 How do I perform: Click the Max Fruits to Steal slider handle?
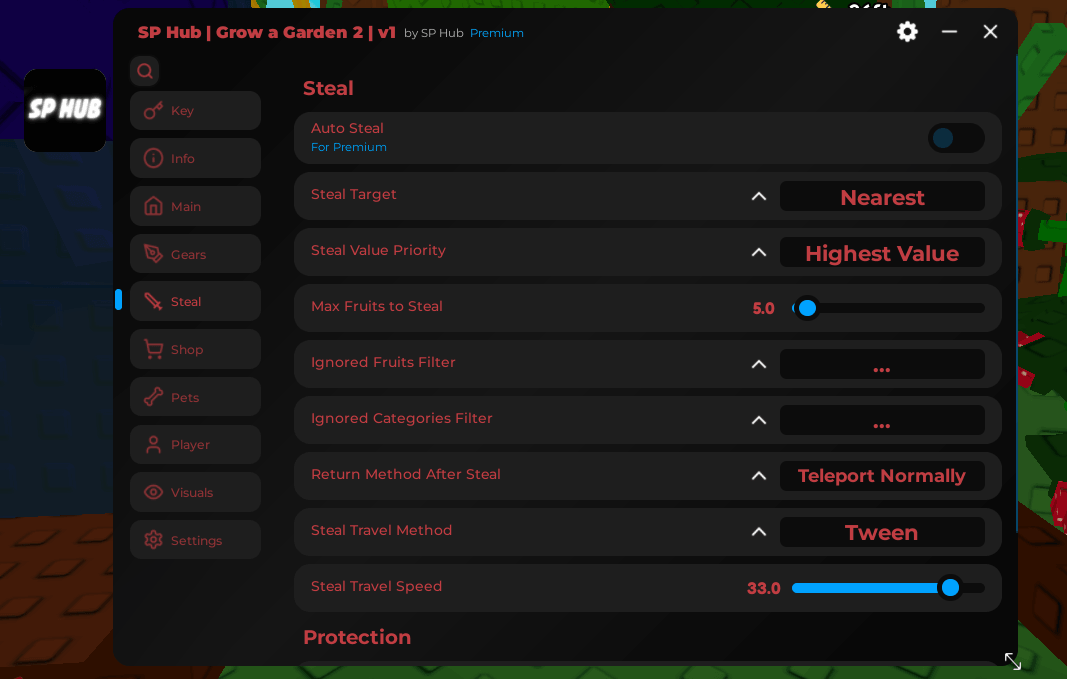[x=807, y=308]
